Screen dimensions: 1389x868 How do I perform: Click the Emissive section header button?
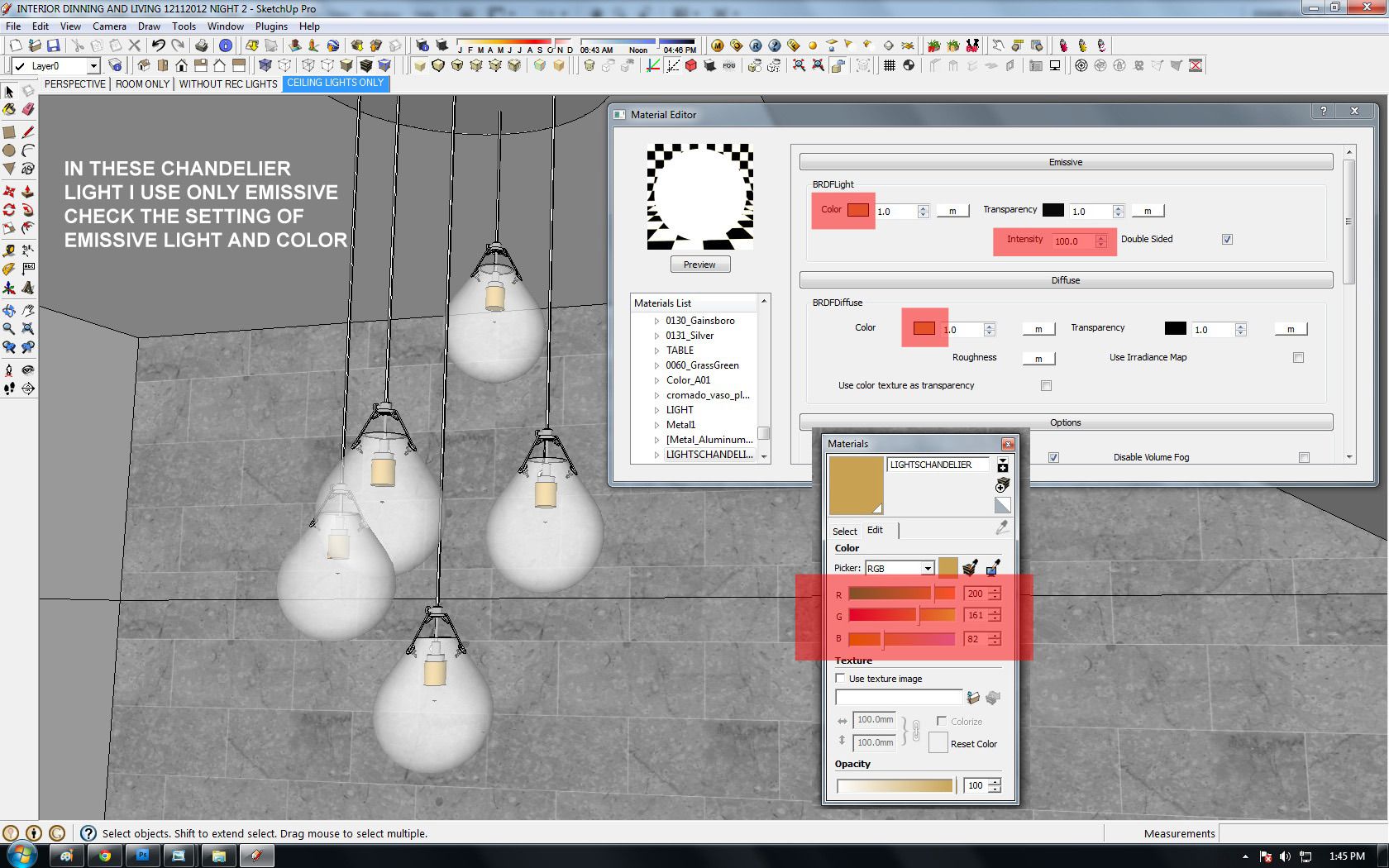tap(1065, 162)
